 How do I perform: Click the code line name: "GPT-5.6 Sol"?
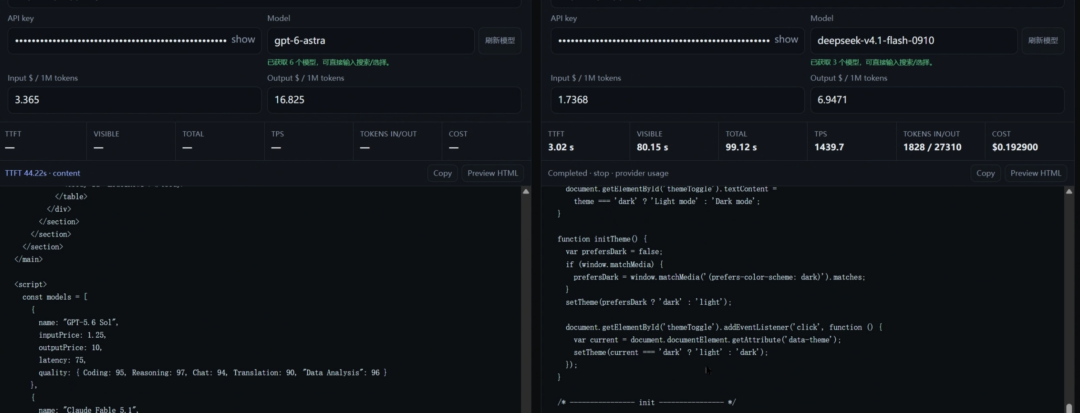coord(79,322)
